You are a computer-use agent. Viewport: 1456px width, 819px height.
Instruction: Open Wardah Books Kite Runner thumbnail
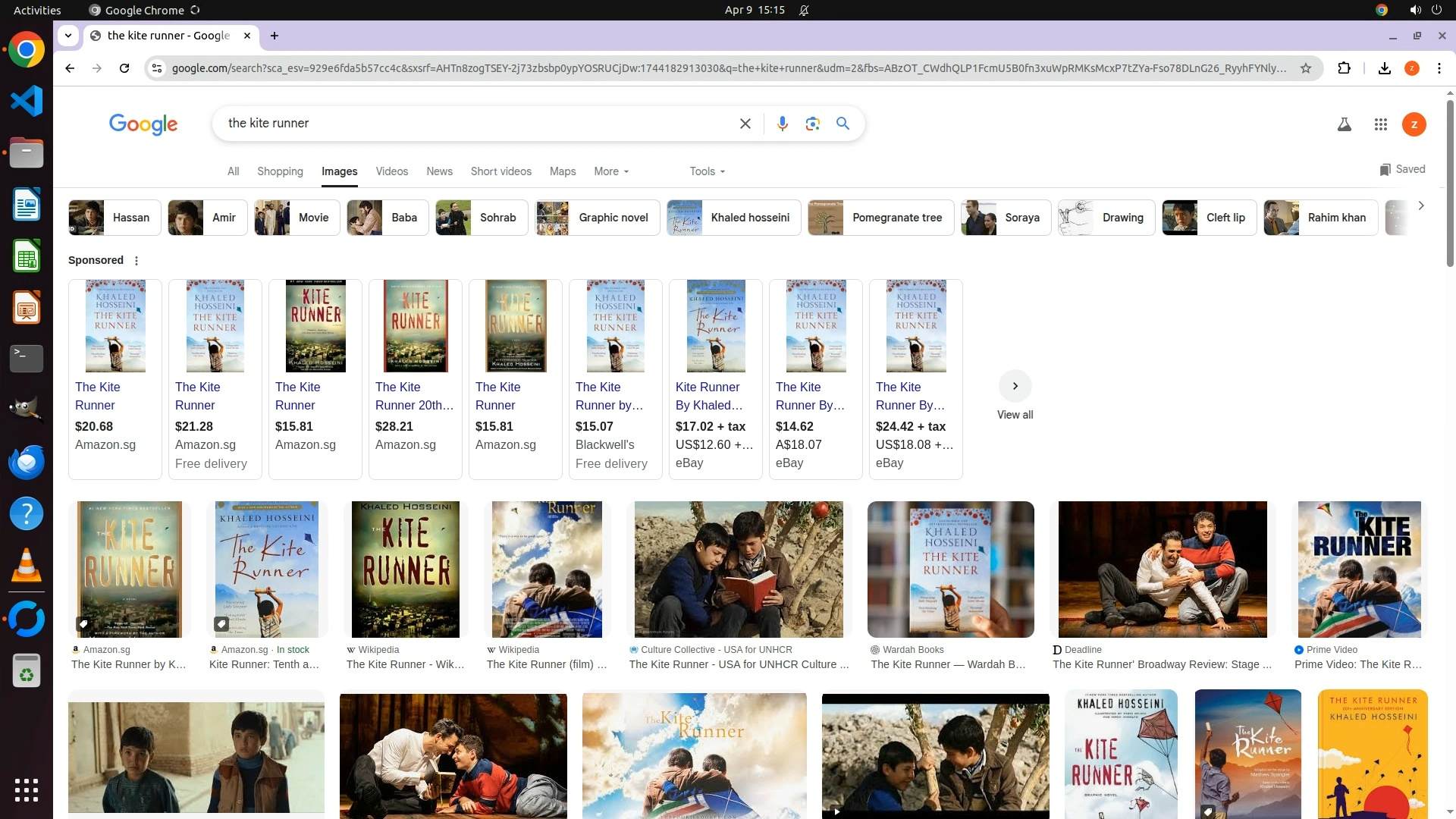pos(950,569)
